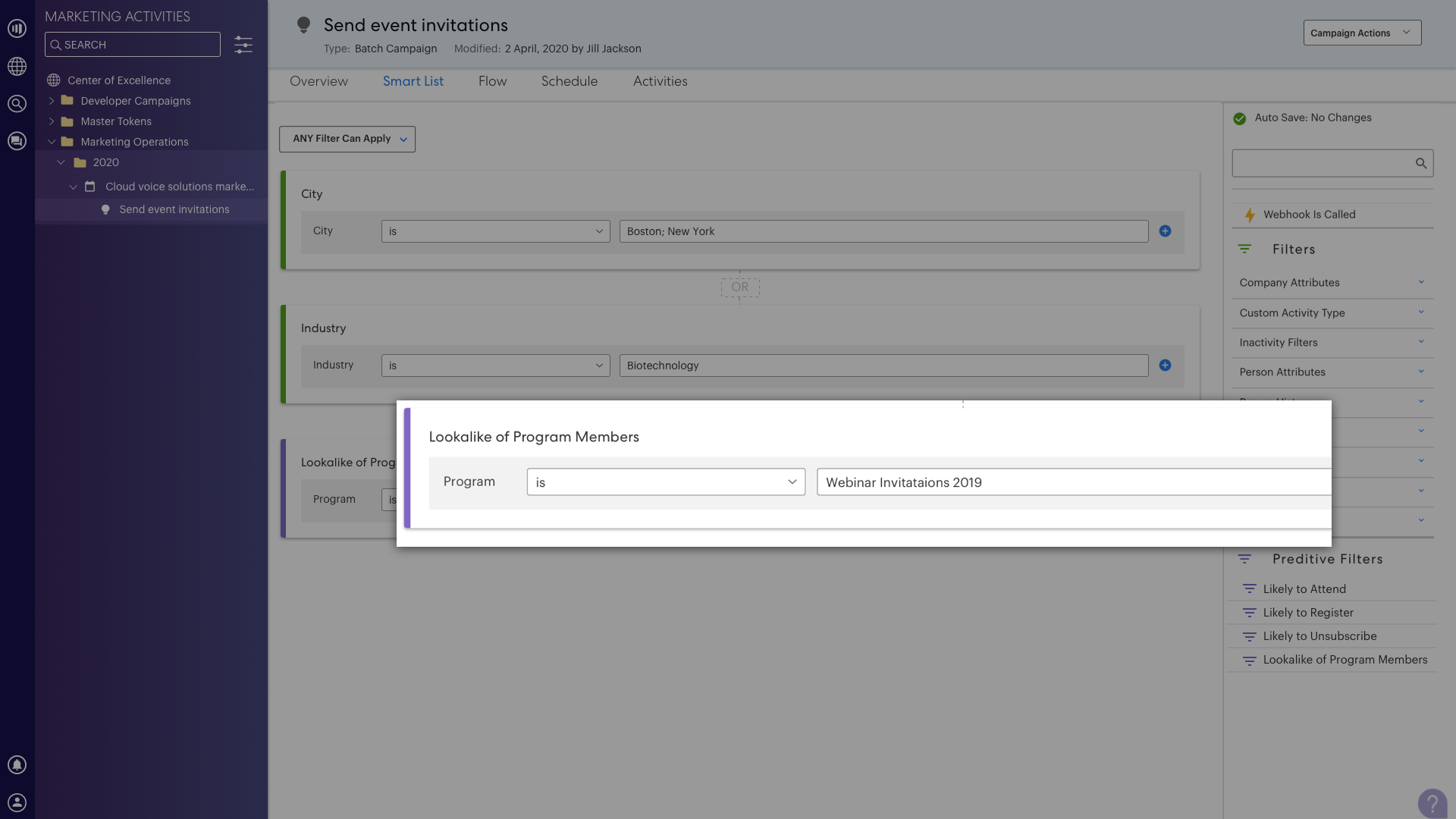Open the City 'is' operator dropdown
This screenshot has width=1456, height=819.
click(x=495, y=231)
